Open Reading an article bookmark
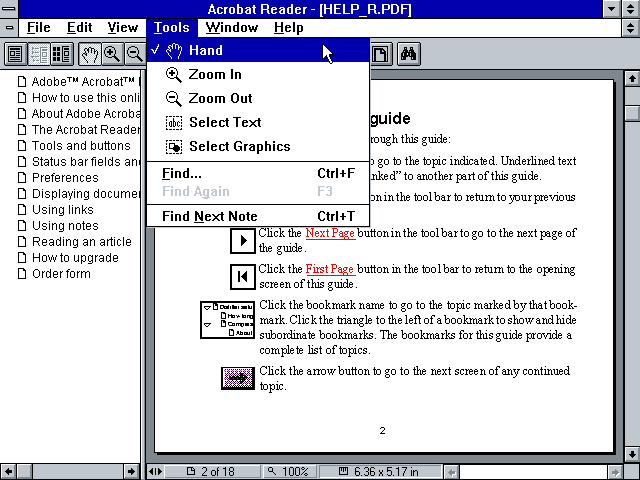The image size is (640, 480). click(82, 242)
